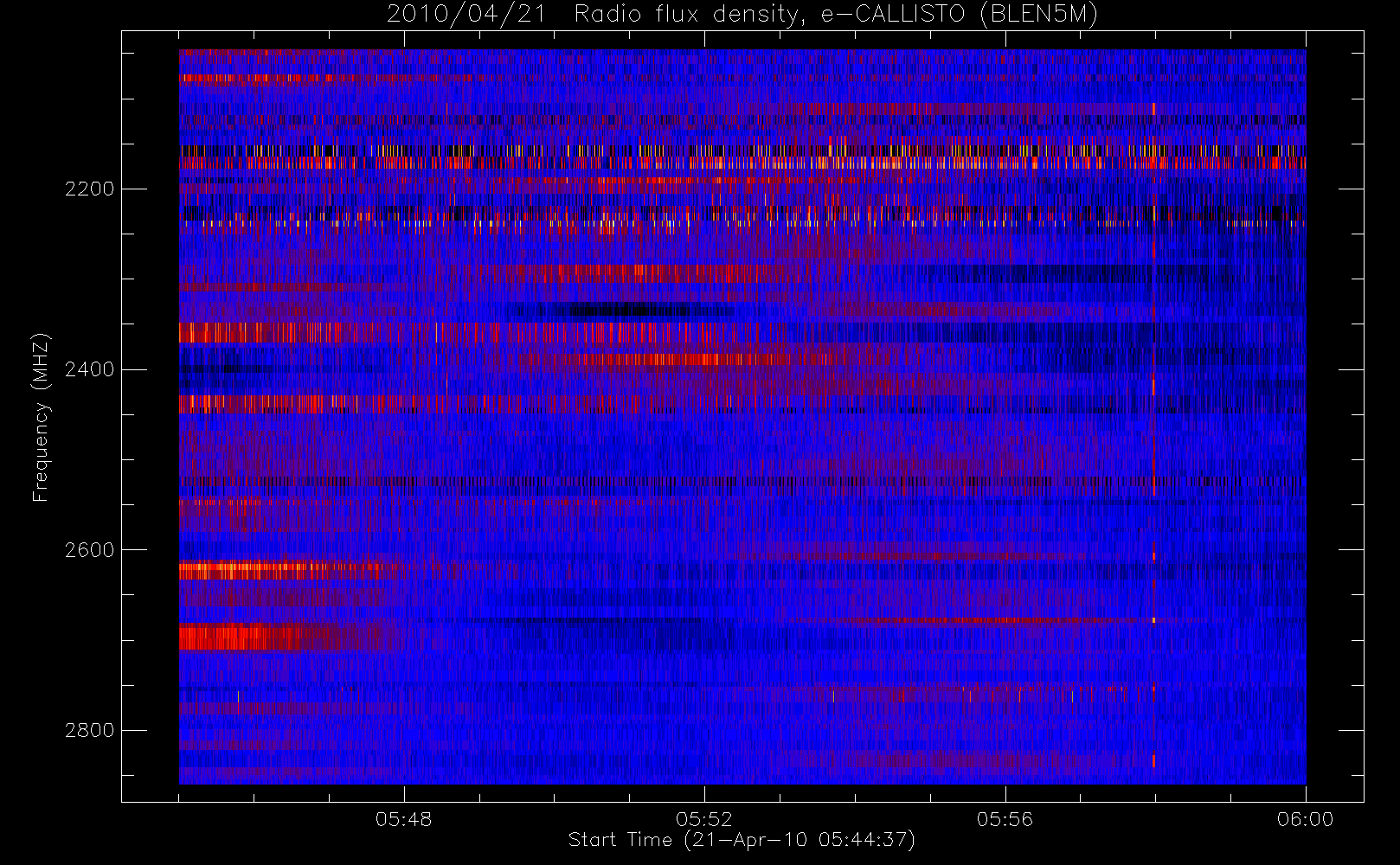Select the 2400 frequency tick label
1400x865 pixels.
89,369
